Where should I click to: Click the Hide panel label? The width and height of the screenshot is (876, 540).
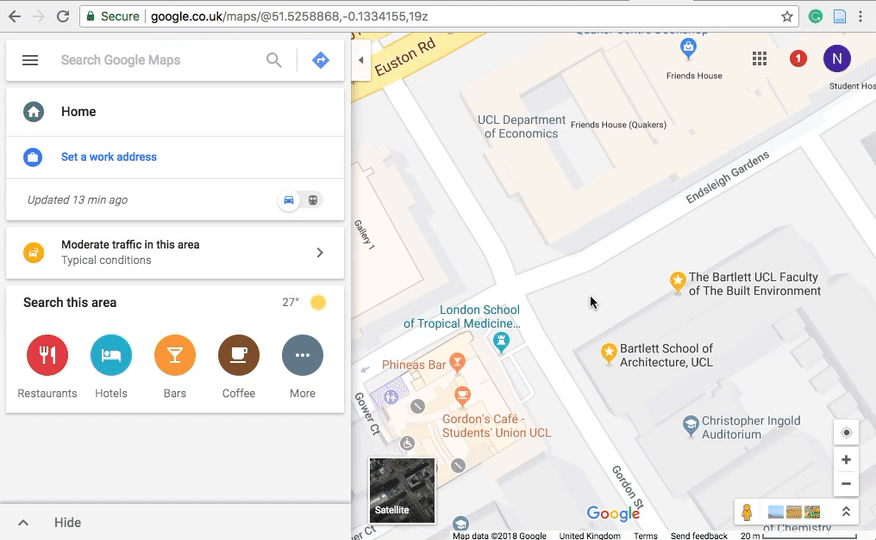[x=68, y=523]
